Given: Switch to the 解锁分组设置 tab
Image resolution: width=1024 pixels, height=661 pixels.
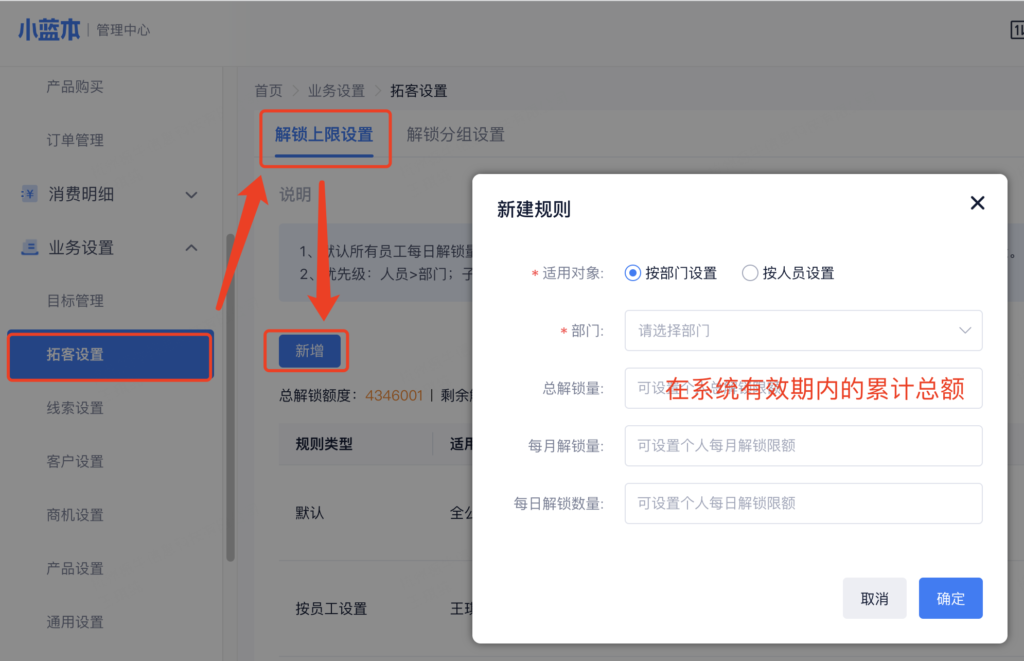Looking at the screenshot, I should pyautogui.click(x=455, y=134).
